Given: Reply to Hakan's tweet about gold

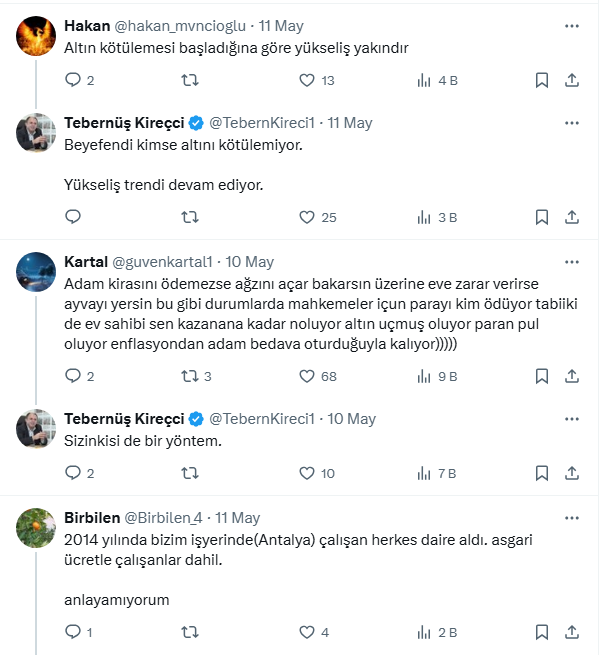Looking at the screenshot, I should click(x=73, y=80).
